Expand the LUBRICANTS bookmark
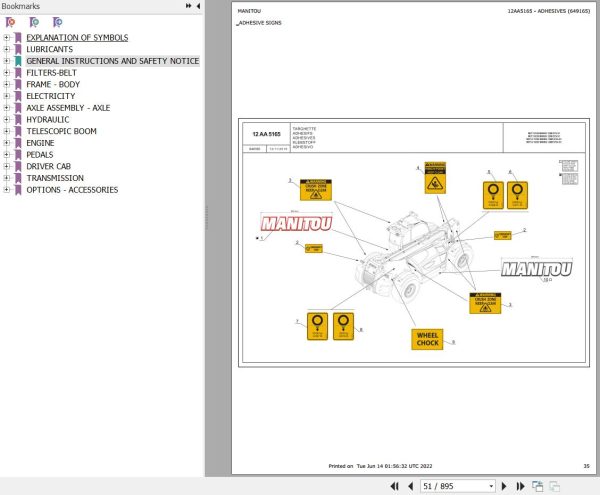 pyautogui.click(x=6, y=49)
